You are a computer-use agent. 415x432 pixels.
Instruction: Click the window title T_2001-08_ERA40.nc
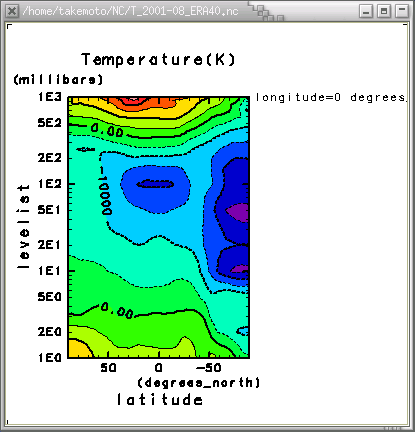coord(130,11)
